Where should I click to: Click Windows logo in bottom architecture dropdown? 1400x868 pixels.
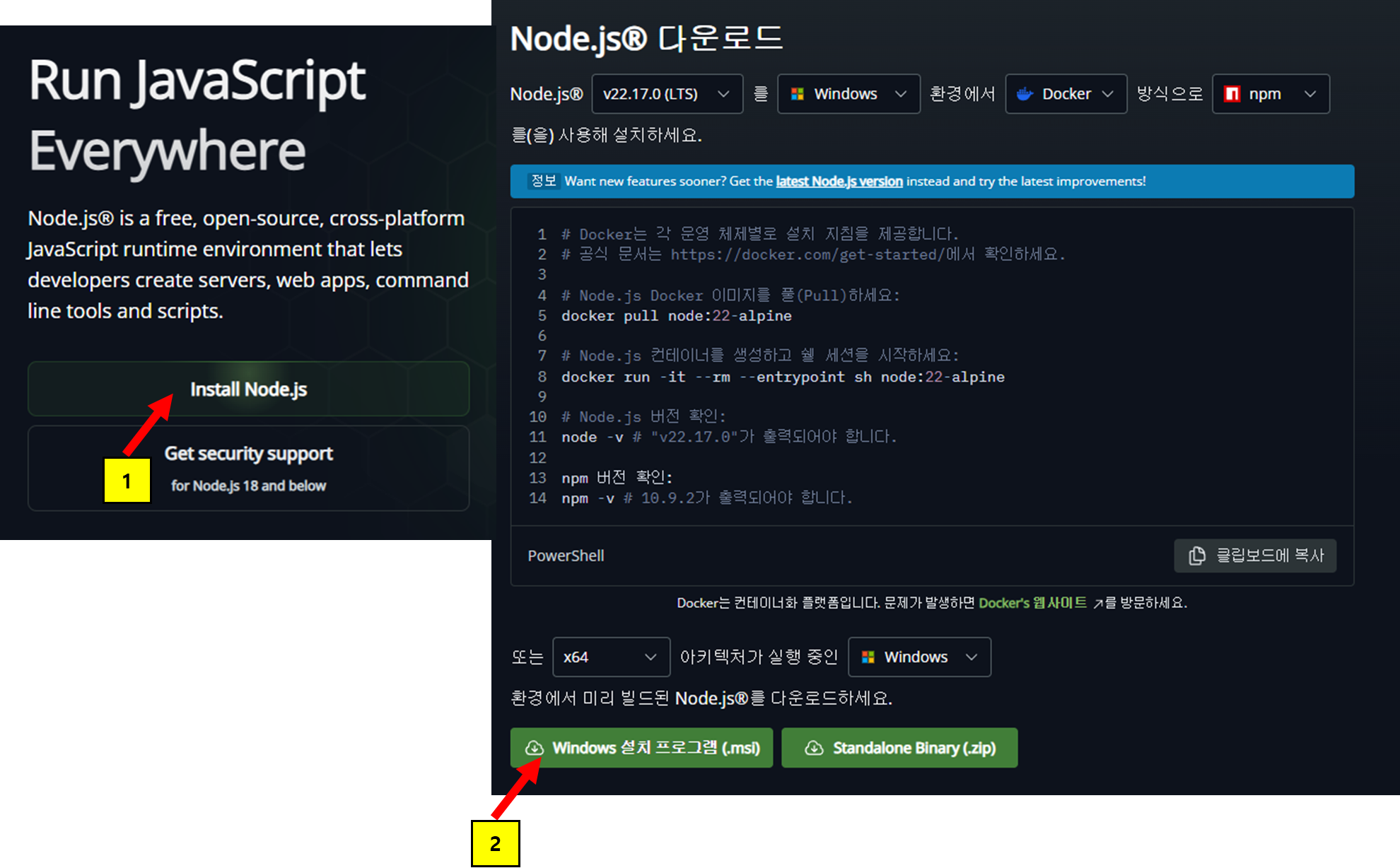pyautogui.click(x=868, y=657)
